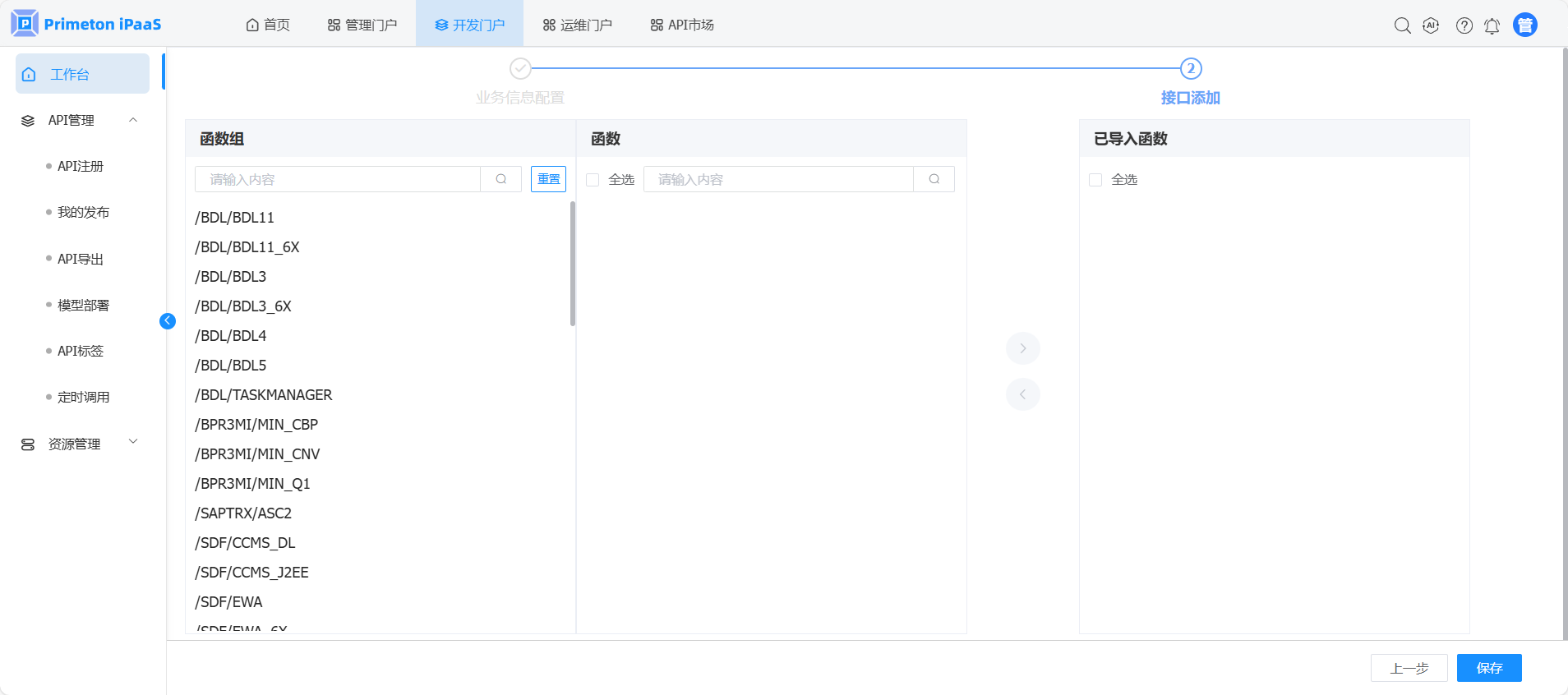Switch to the 运维门户 tab
The image size is (1568, 695).
[577, 25]
